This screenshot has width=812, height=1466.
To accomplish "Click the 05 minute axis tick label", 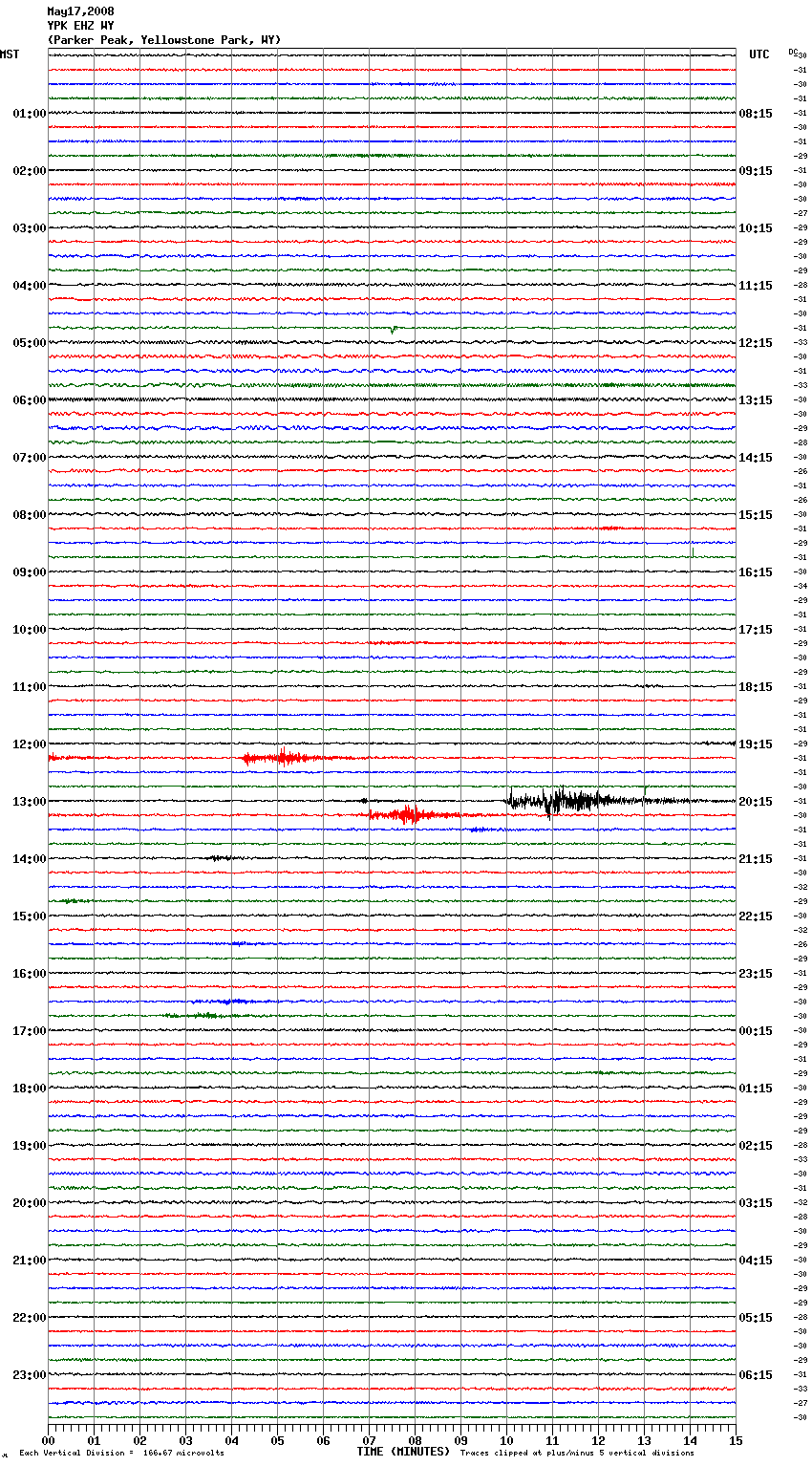I will [278, 1440].
